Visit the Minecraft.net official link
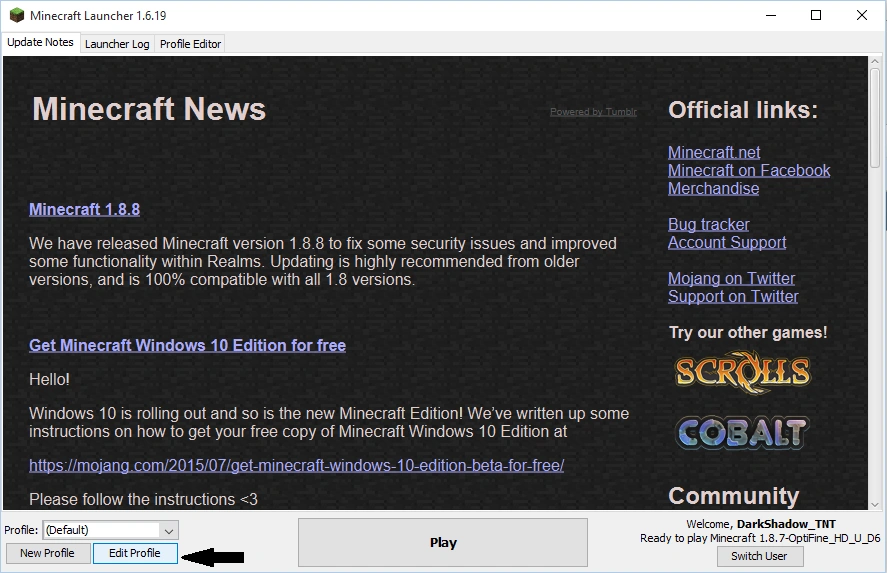Viewport: 887px width, 573px height. pos(714,152)
